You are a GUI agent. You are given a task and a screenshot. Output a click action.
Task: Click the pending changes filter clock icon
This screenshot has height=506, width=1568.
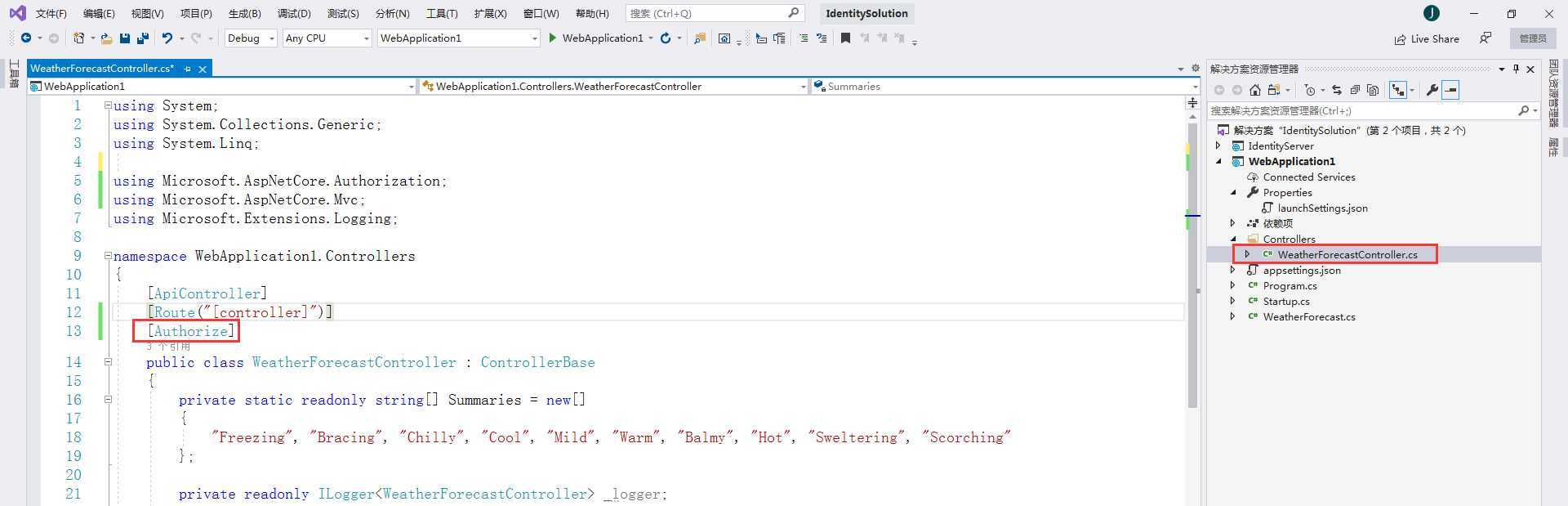tap(1310, 90)
